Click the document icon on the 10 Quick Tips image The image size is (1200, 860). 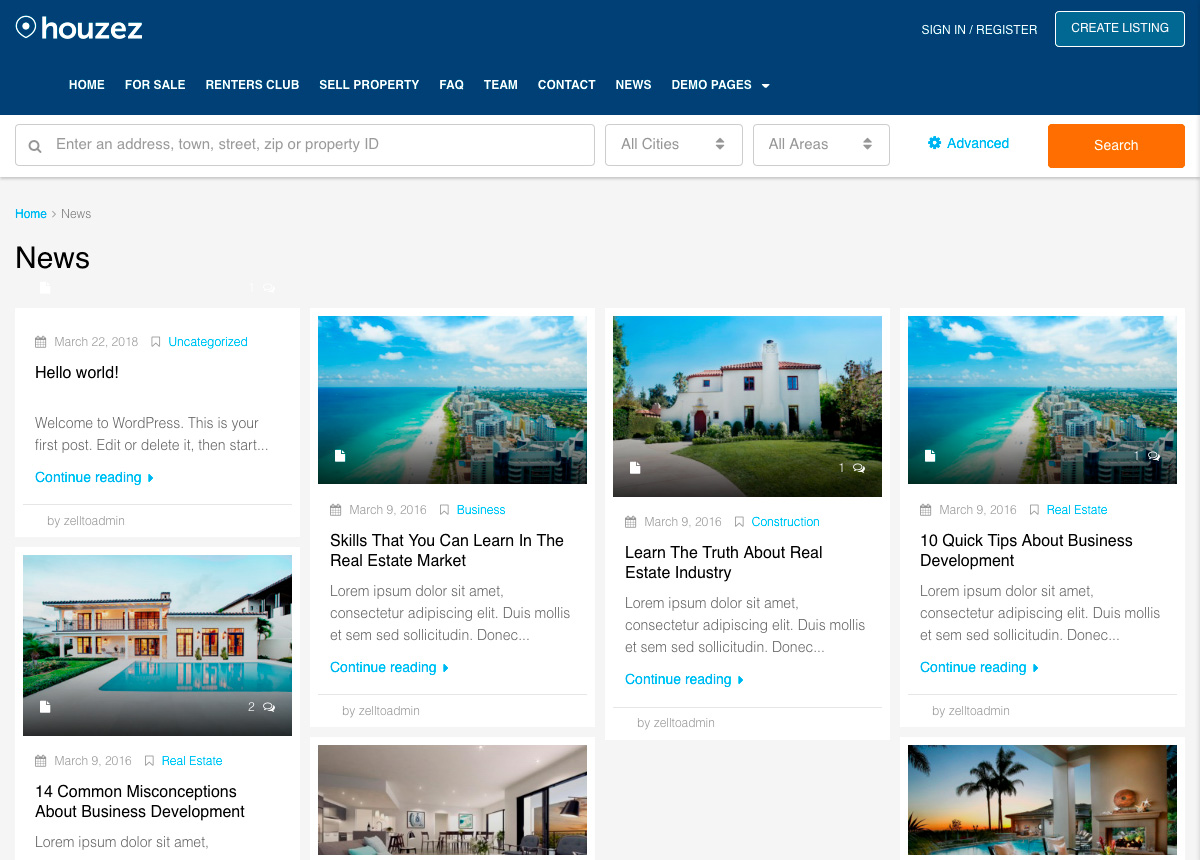tap(930, 456)
